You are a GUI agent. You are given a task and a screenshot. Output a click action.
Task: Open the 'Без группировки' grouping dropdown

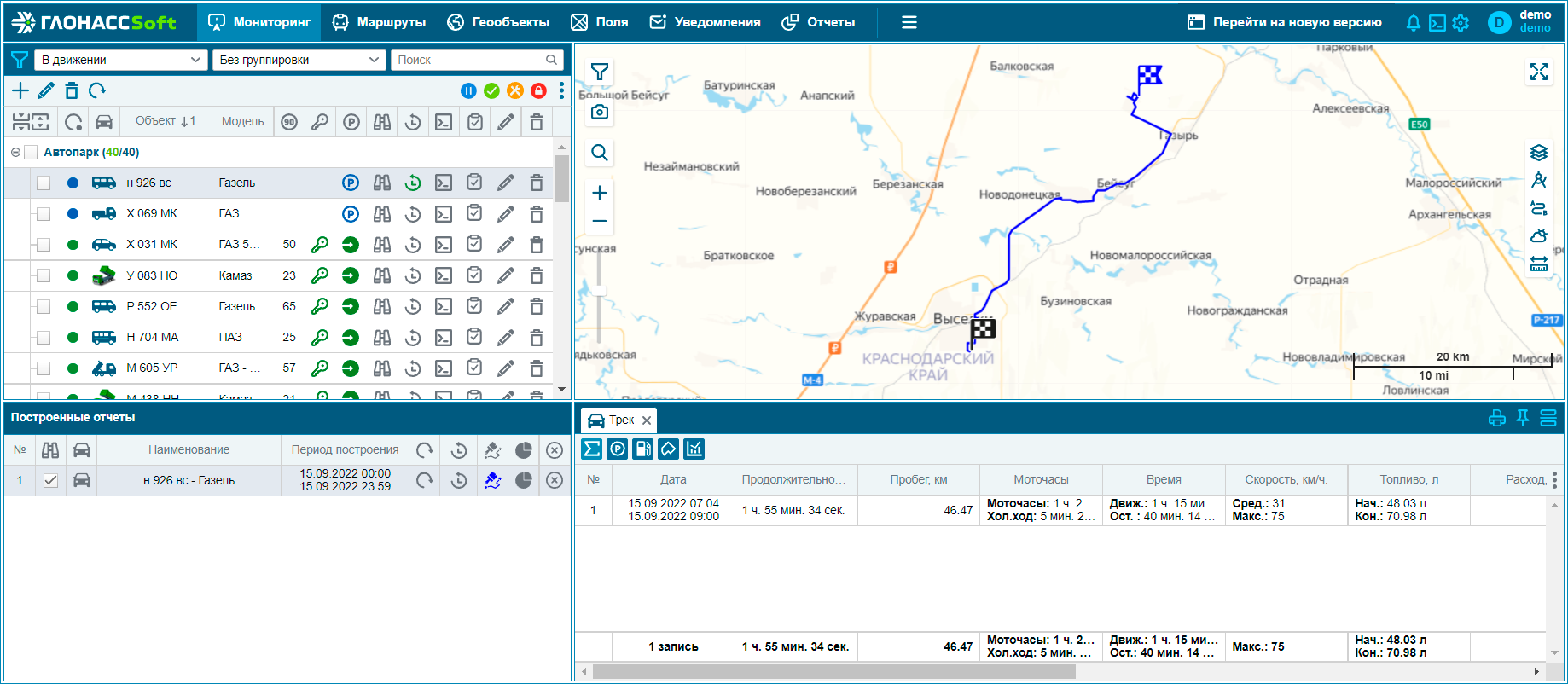pyautogui.click(x=299, y=60)
